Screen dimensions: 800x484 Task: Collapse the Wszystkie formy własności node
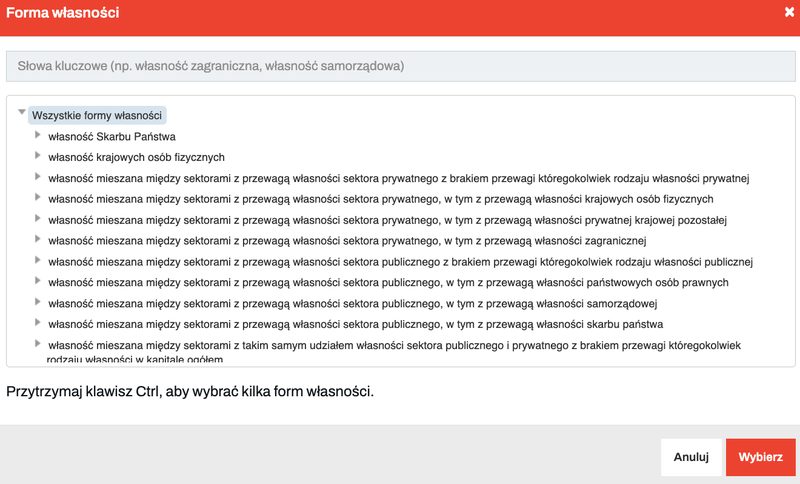[x=21, y=112]
